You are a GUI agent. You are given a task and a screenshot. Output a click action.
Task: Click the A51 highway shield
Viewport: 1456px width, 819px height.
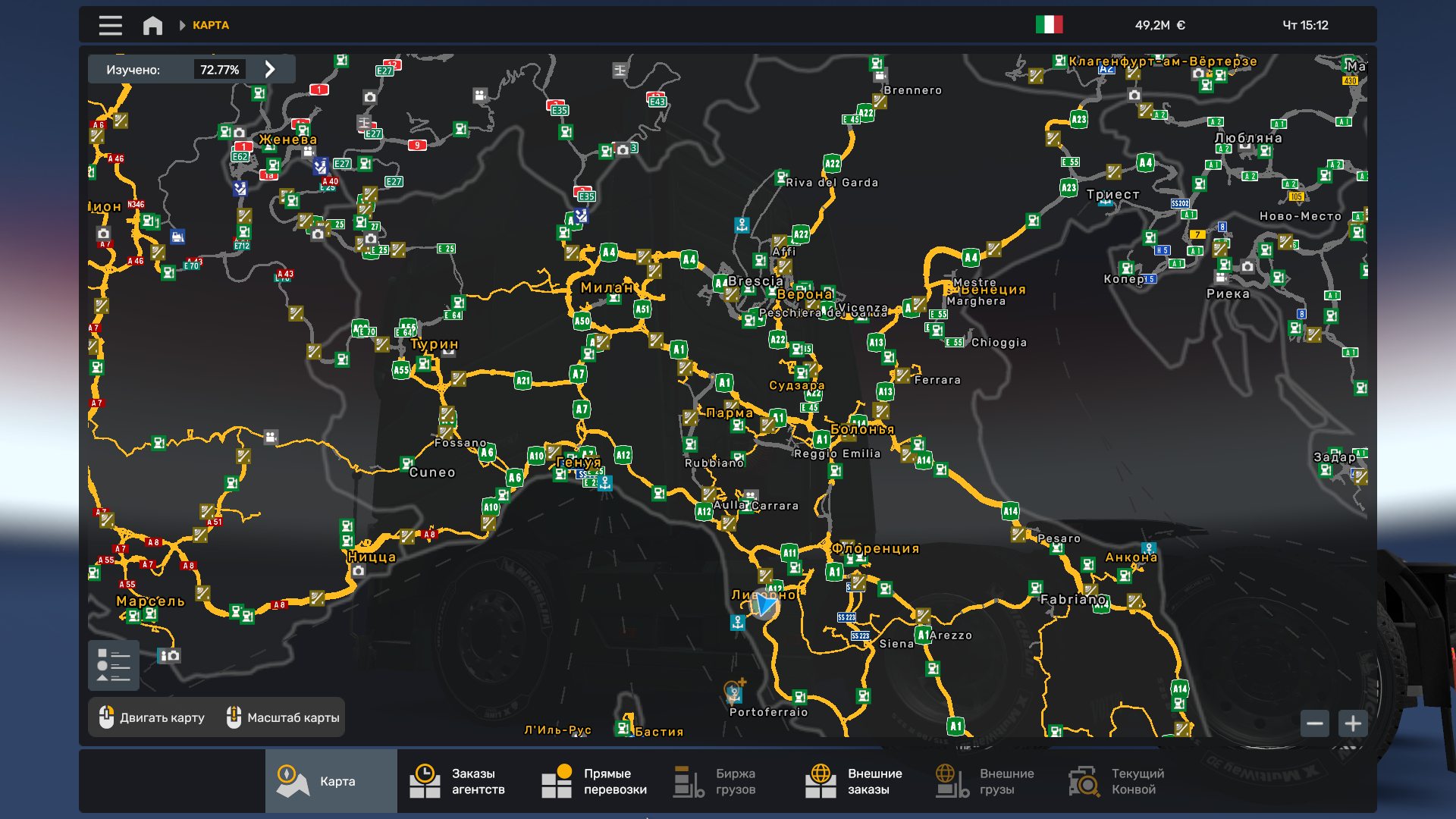click(x=642, y=309)
